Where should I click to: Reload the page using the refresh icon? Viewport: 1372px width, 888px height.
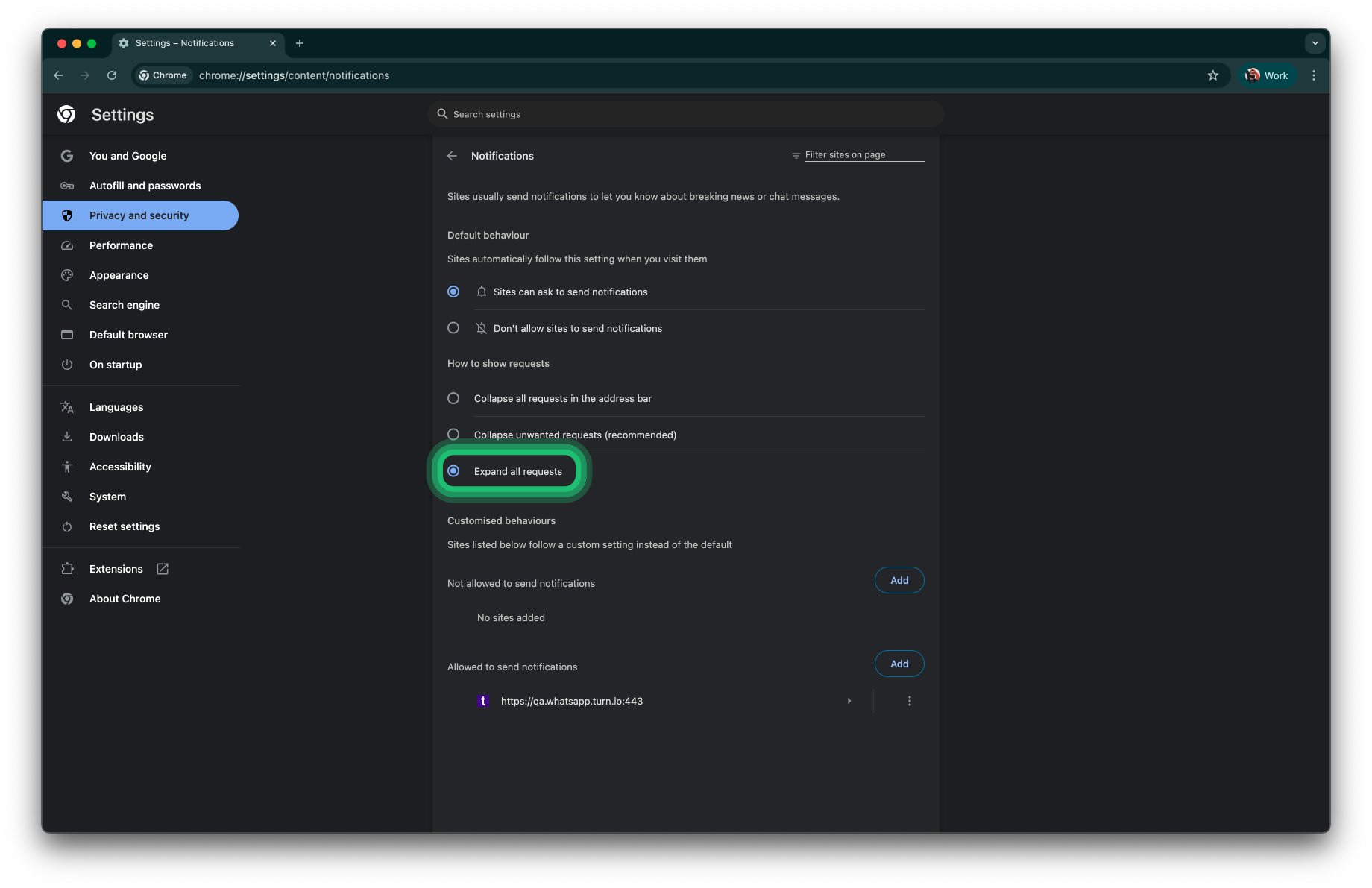pyautogui.click(x=112, y=75)
